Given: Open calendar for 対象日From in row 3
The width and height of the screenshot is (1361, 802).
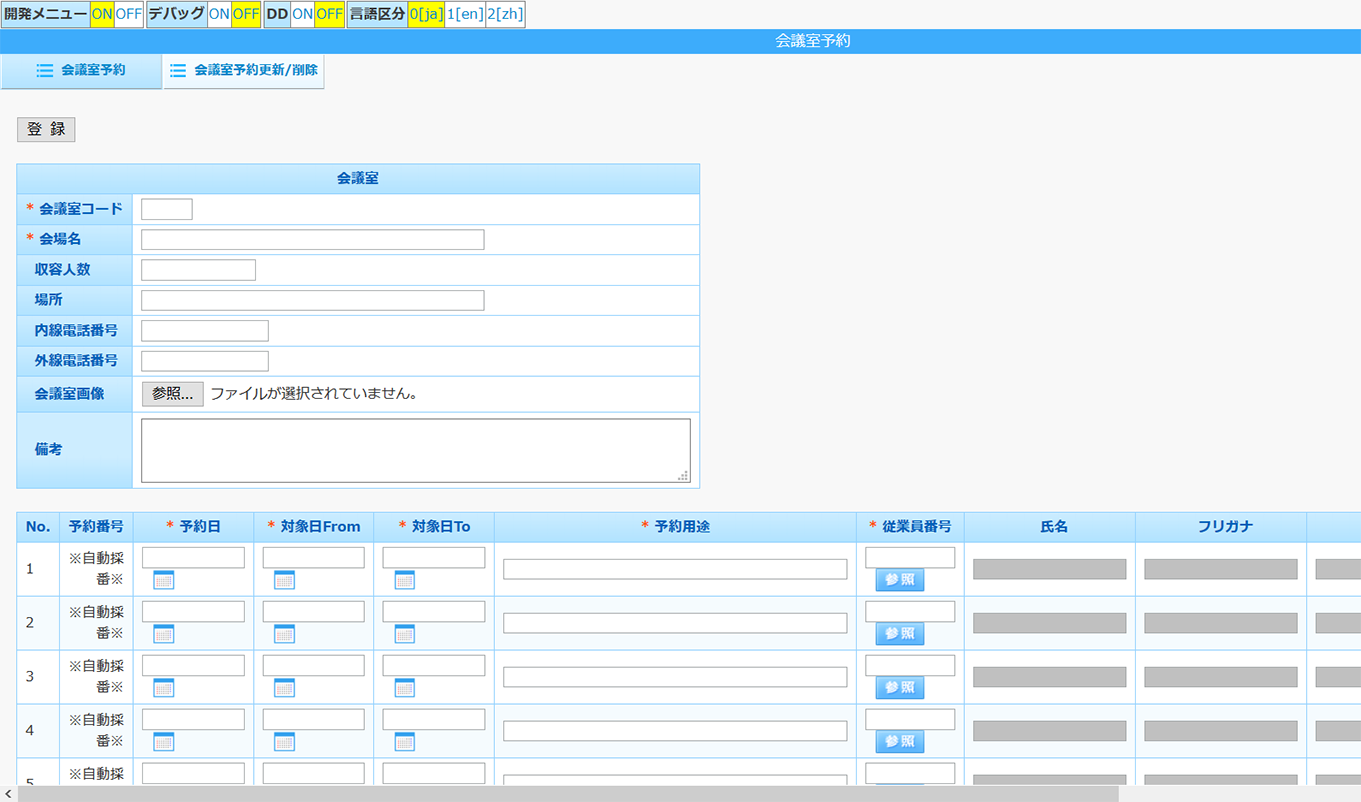Looking at the screenshot, I should point(284,688).
